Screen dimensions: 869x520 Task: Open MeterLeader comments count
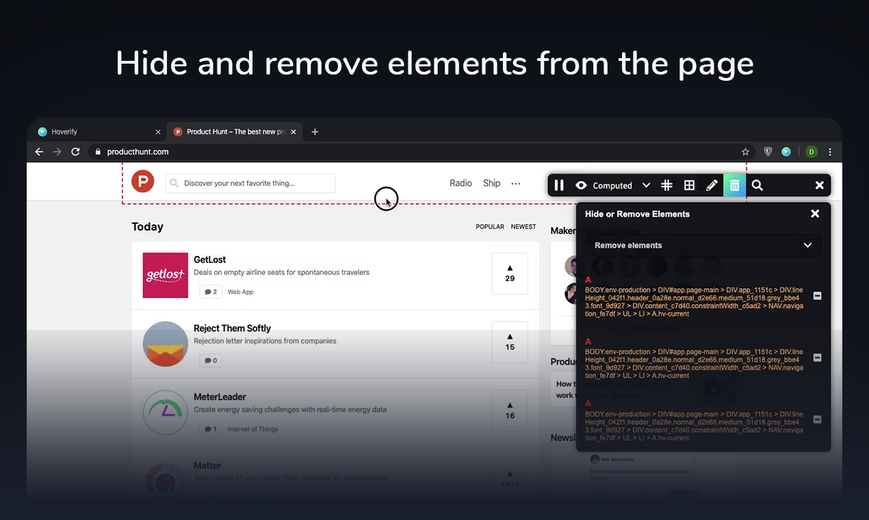[210, 429]
